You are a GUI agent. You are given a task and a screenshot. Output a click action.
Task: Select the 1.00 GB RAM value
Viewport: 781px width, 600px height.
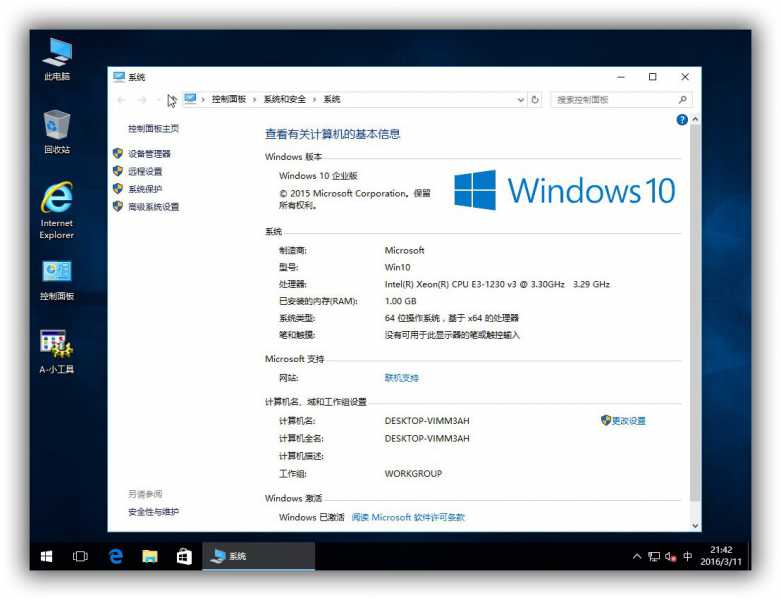coord(400,301)
